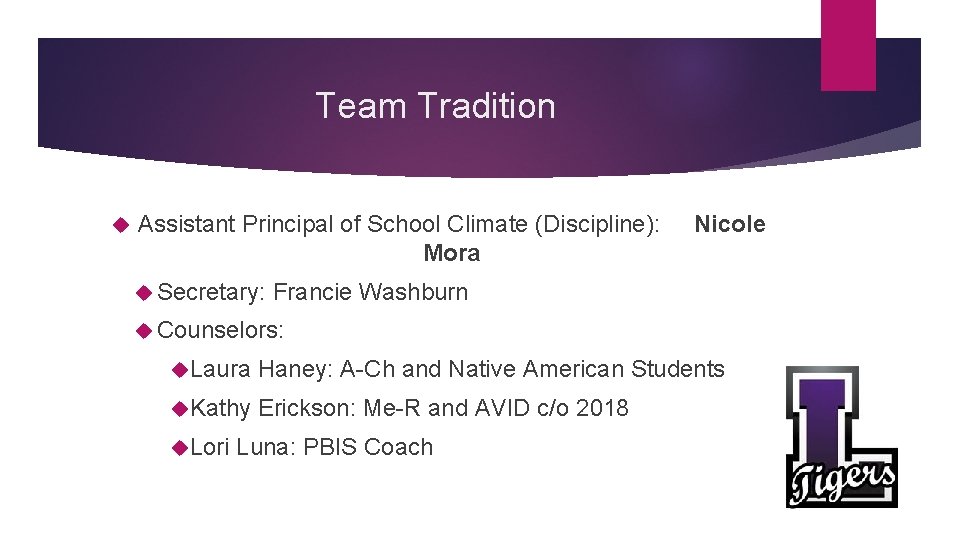Click the Secretary: label
This screenshot has width=960, height=540.
(211, 292)
